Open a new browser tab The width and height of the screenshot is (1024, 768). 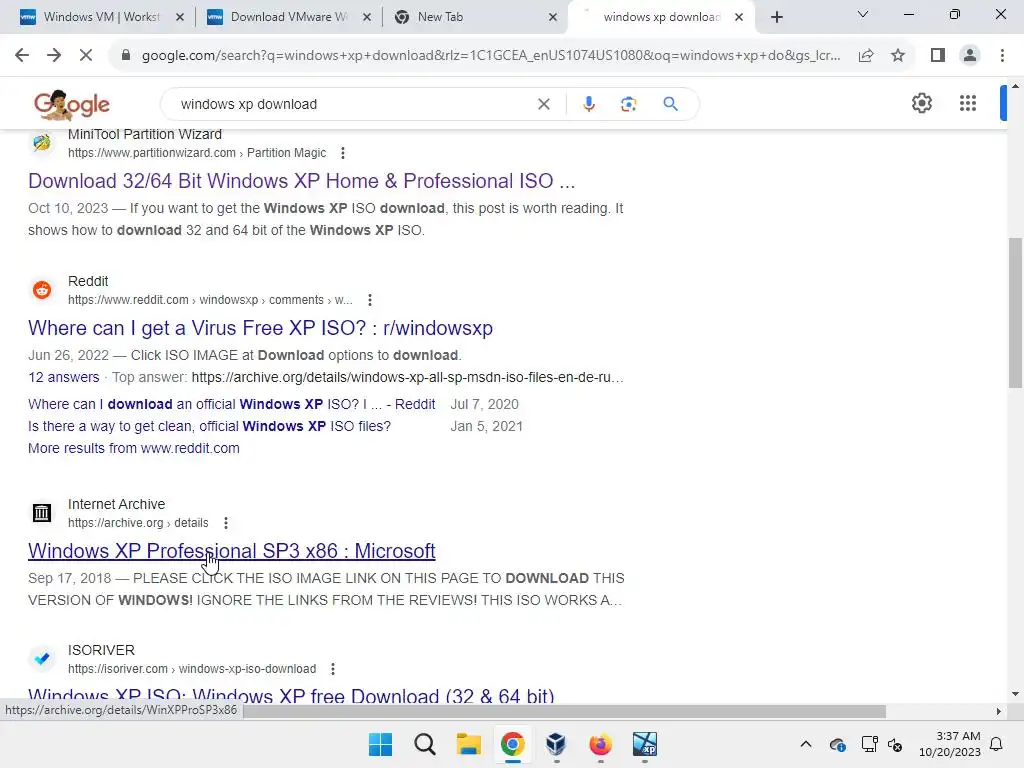click(776, 17)
